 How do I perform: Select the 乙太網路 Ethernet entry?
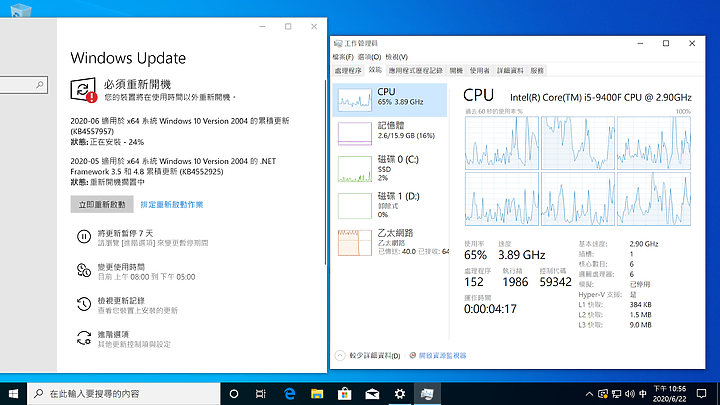point(389,242)
